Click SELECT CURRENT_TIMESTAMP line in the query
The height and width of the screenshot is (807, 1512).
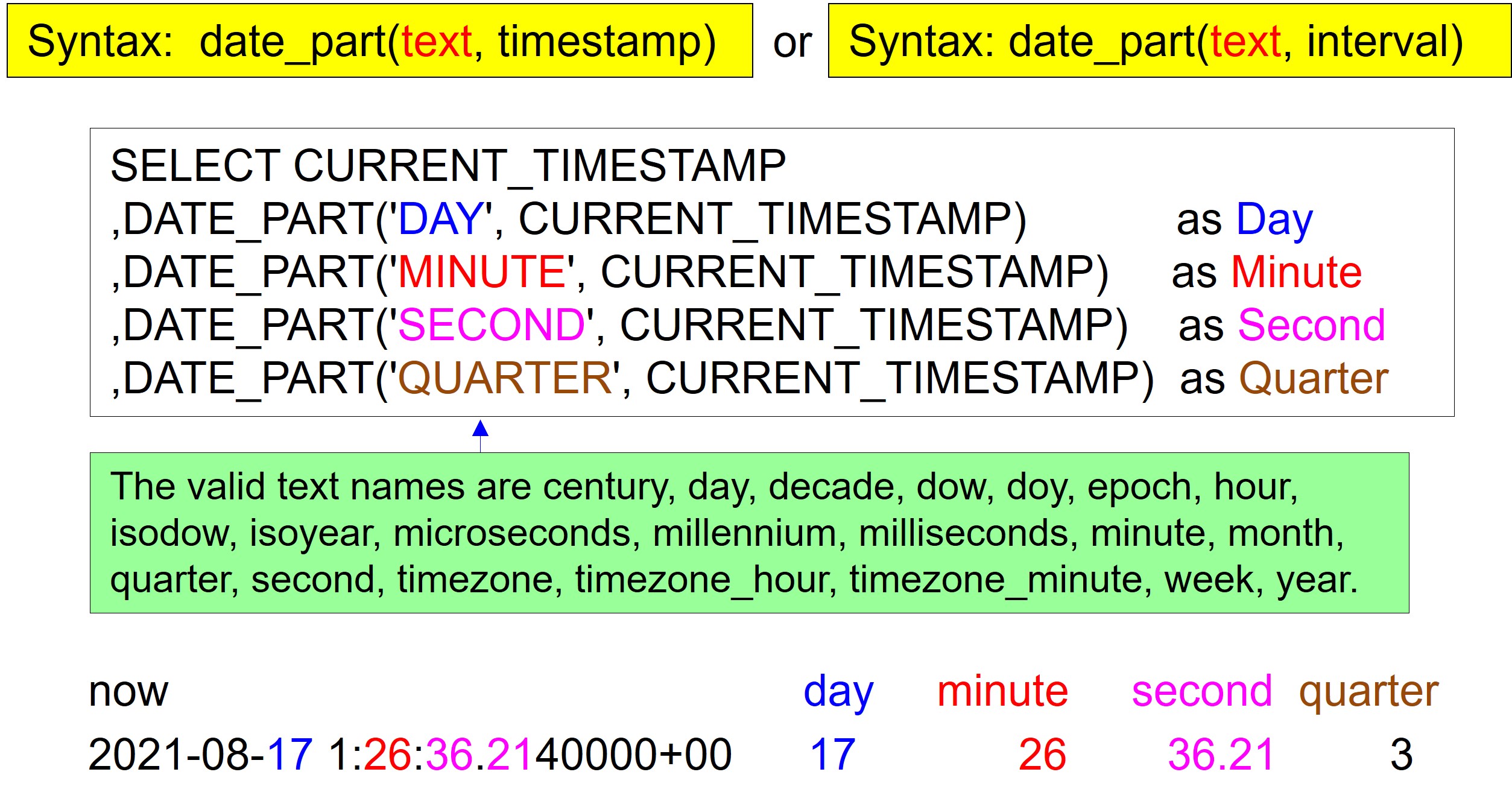point(448,165)
